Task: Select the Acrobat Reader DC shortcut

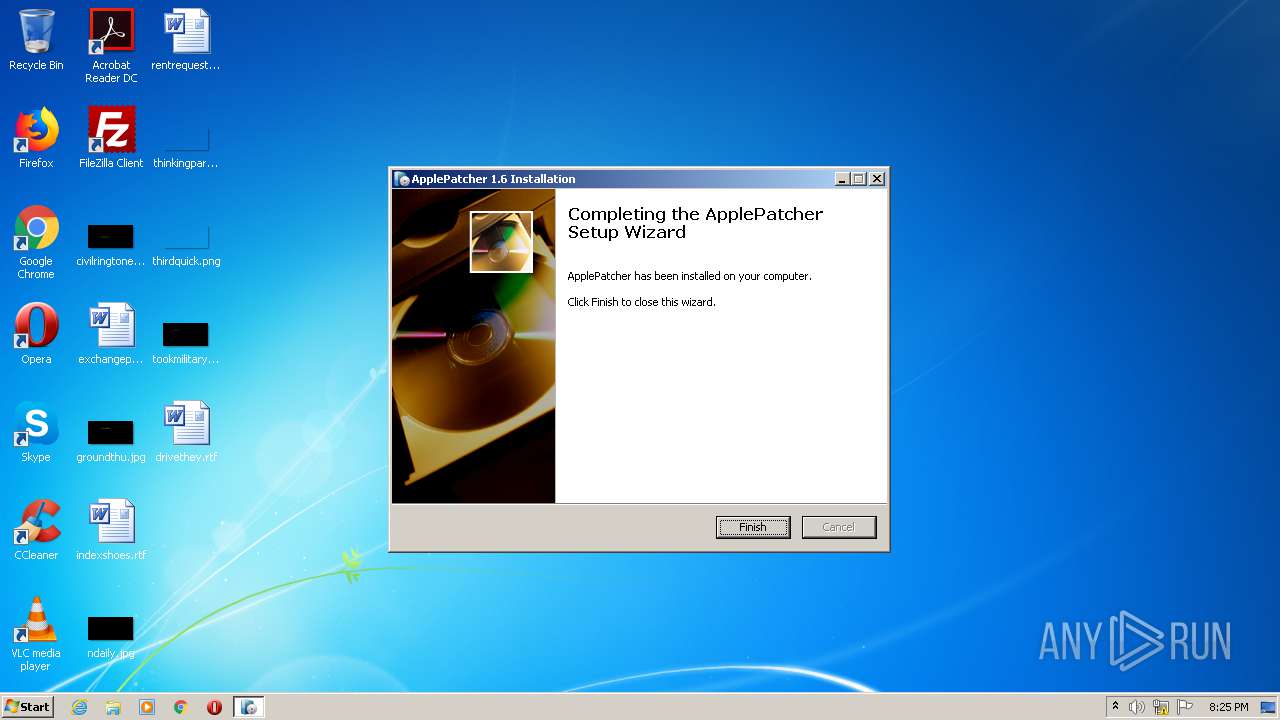Action: pyautogui.click(x=111, y=46)
